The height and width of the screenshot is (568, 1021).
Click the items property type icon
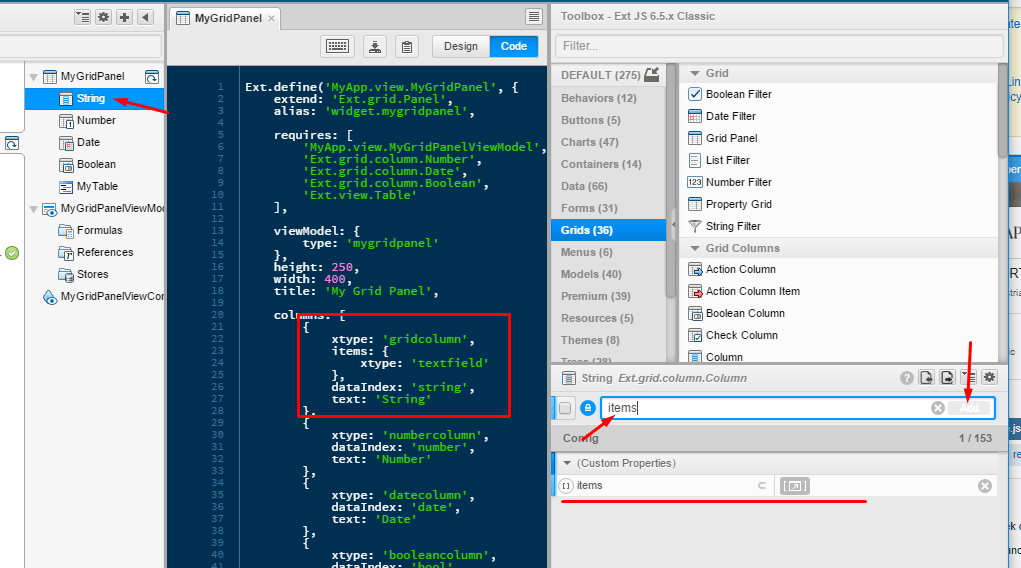(x=566, y=486)
